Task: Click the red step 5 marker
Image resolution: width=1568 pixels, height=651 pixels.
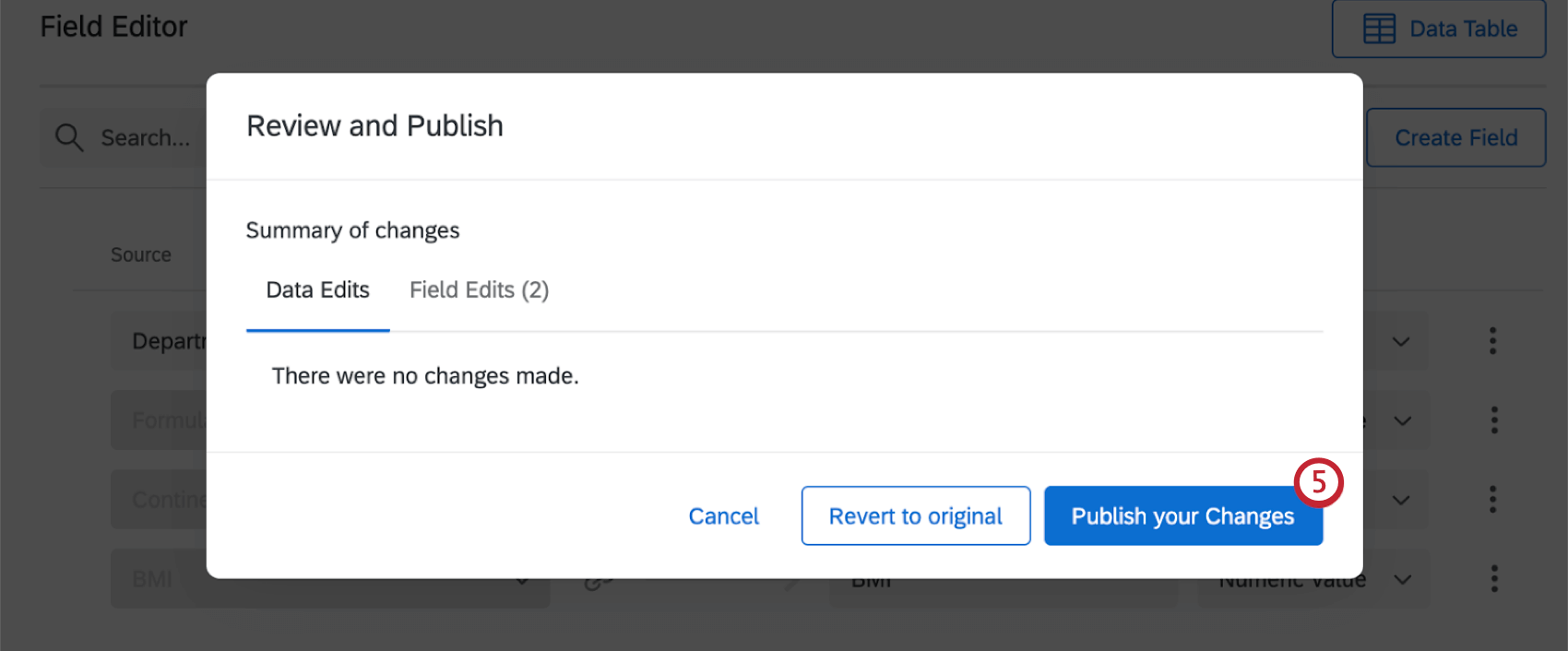Action: (1318, 482)
